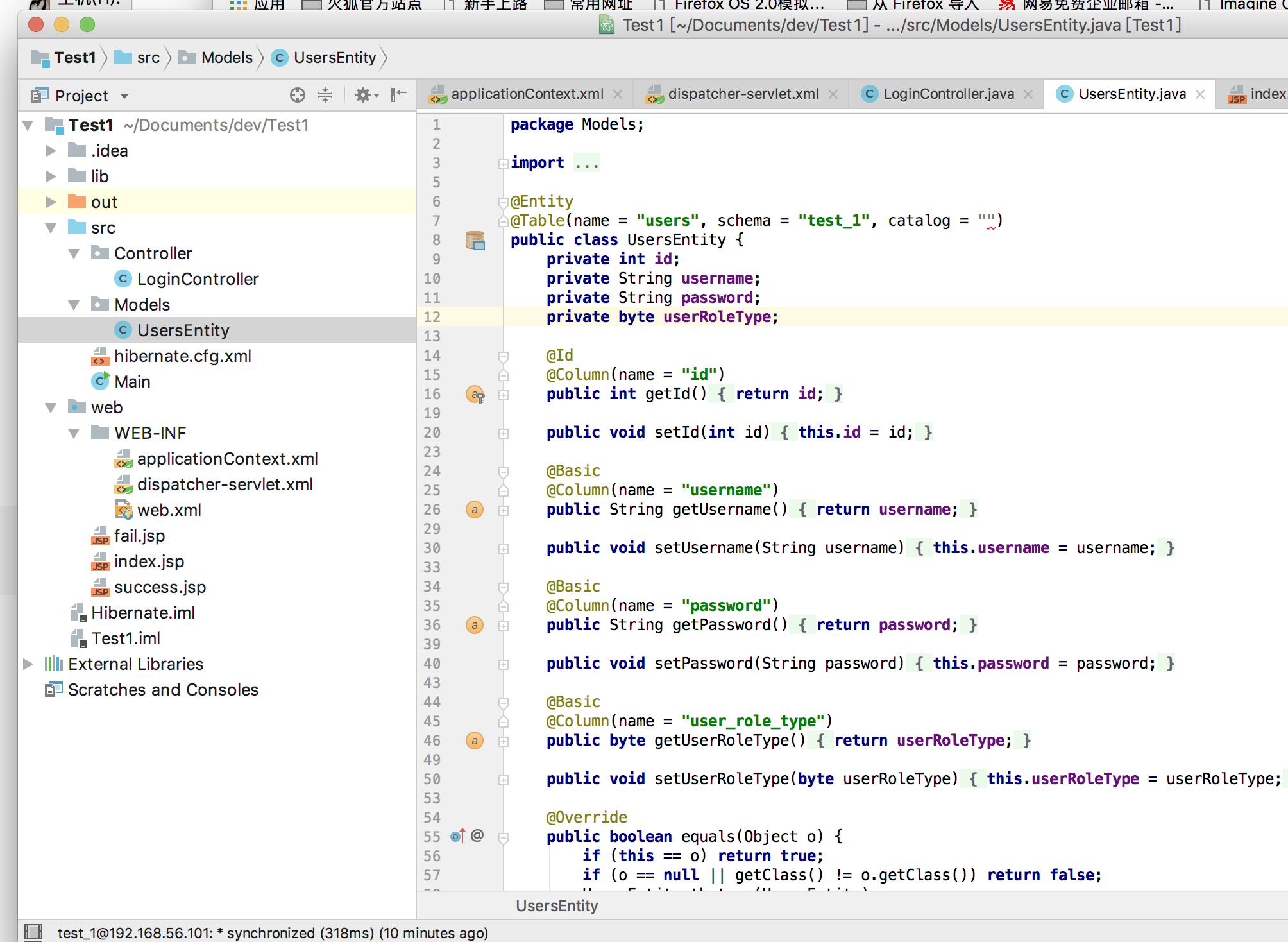
Task: Expand the folded getId method body
Action: tap(504, 395)
